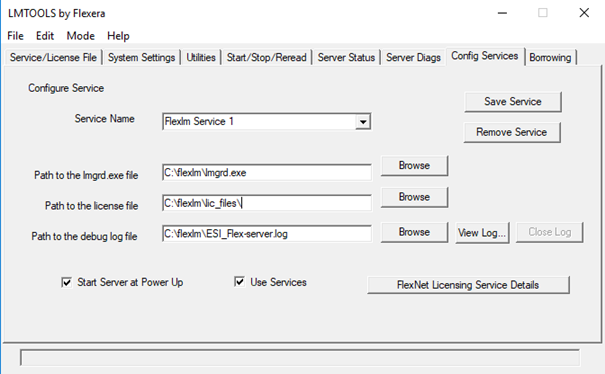Image resolution: width=605 pixels, height=374 pixels.
Task: Browse for the lmgrd.exe file path
Action: coord(414,166)
